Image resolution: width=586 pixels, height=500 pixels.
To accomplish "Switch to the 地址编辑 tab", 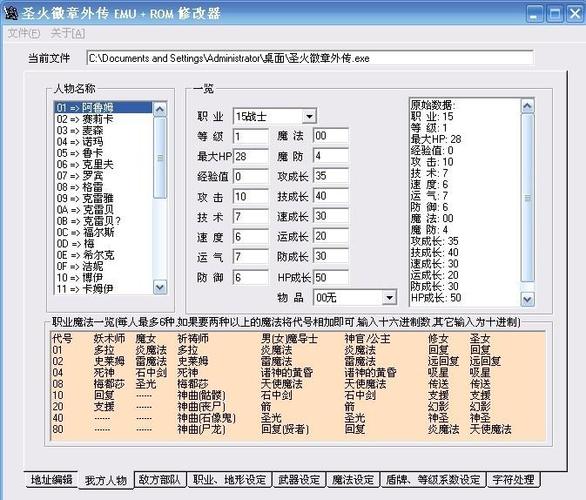I will tap(51, 480).
